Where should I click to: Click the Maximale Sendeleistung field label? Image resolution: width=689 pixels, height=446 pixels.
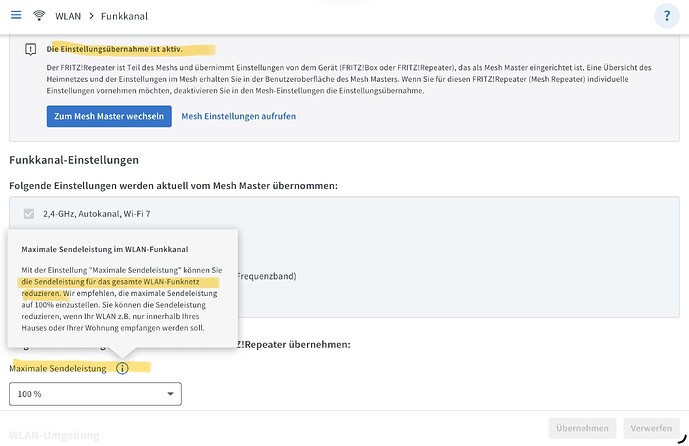pos(58,369)
